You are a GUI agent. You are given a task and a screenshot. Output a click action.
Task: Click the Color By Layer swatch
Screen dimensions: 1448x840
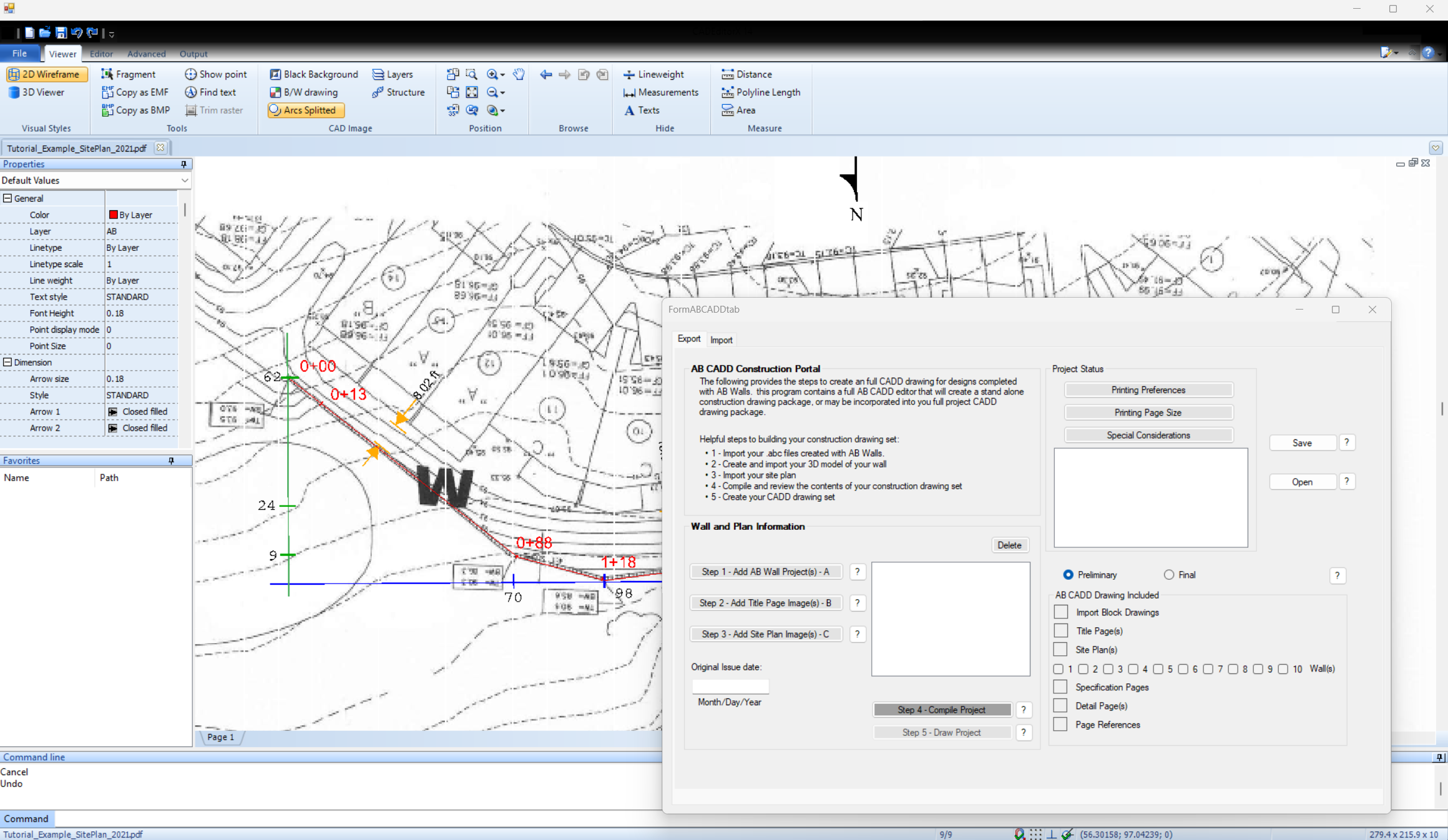click(x=114, y=214)
